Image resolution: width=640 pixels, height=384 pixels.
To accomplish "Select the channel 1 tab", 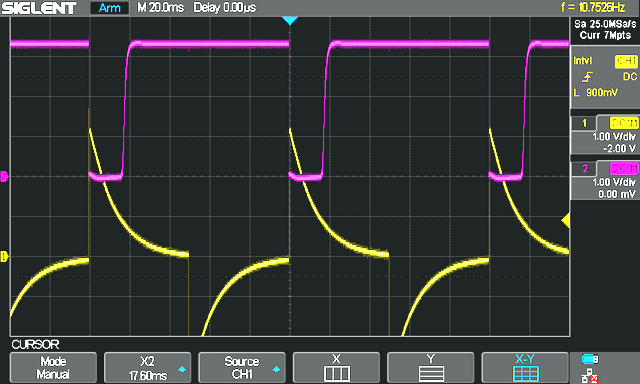I will pos(584,123).
